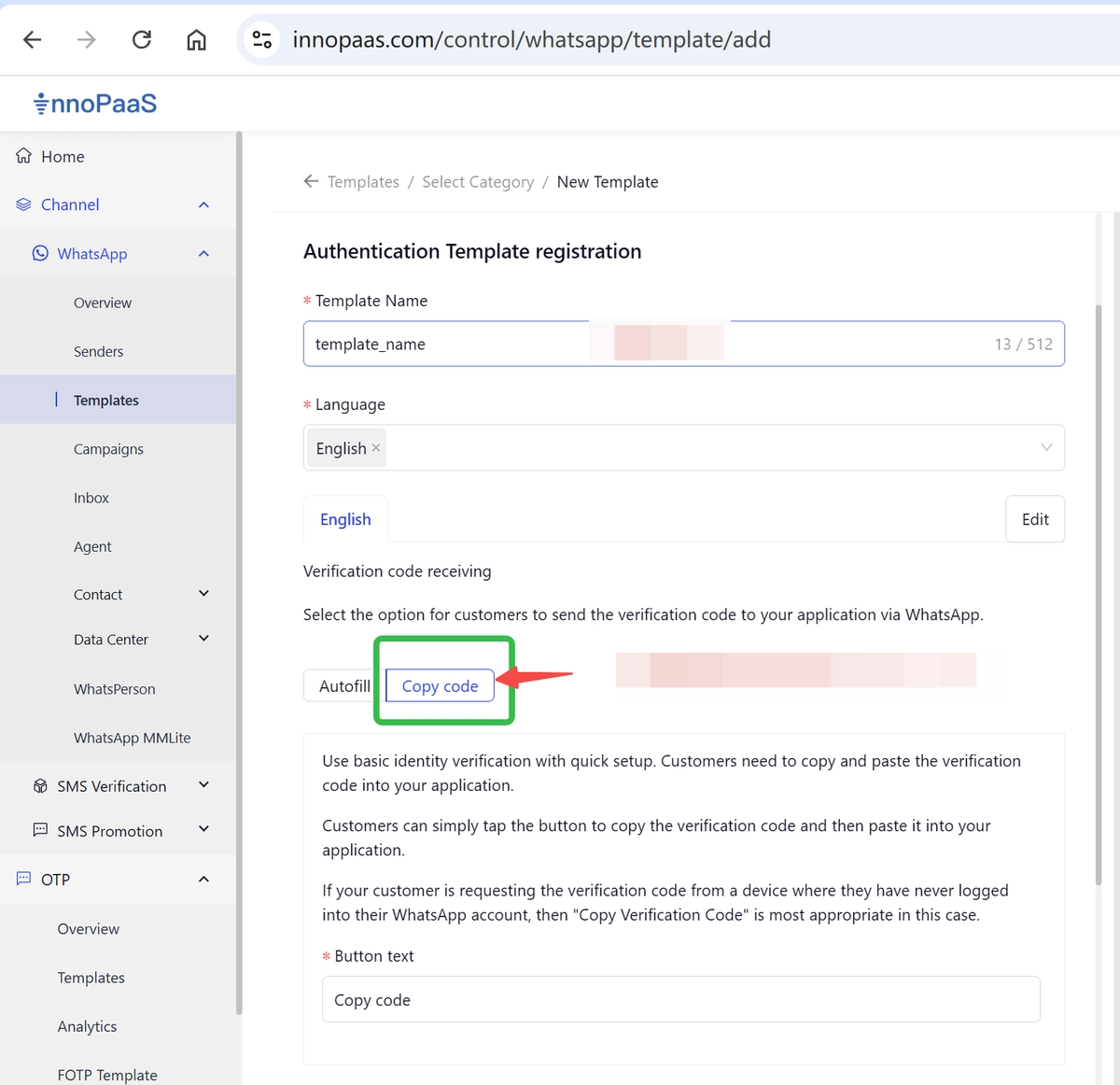Click the Button text input field

(680, 1000)
